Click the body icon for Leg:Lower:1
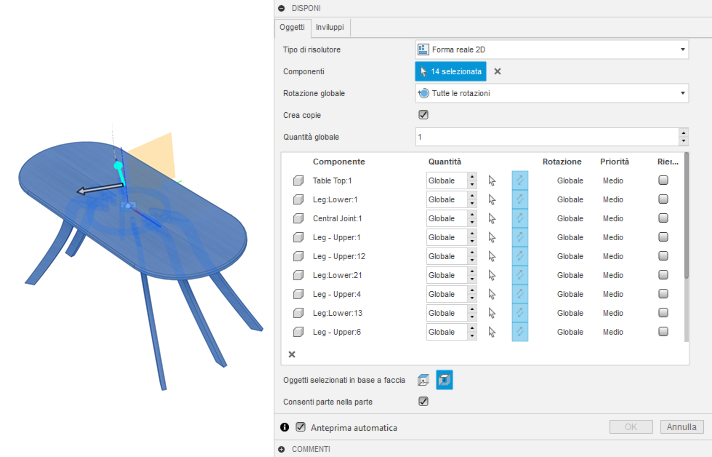712x457 pixels. (298, 199)
